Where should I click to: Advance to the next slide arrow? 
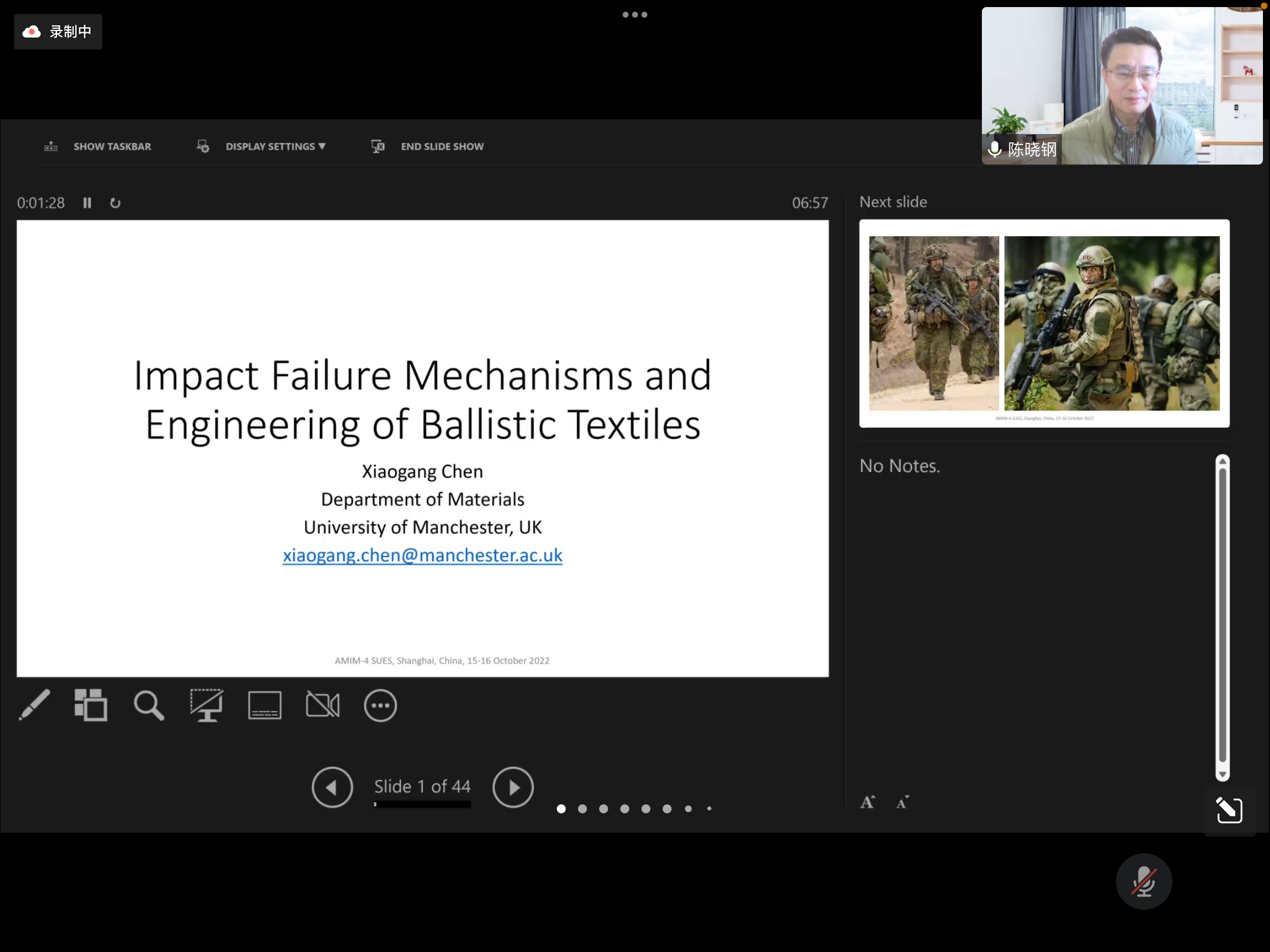point(513,787)
